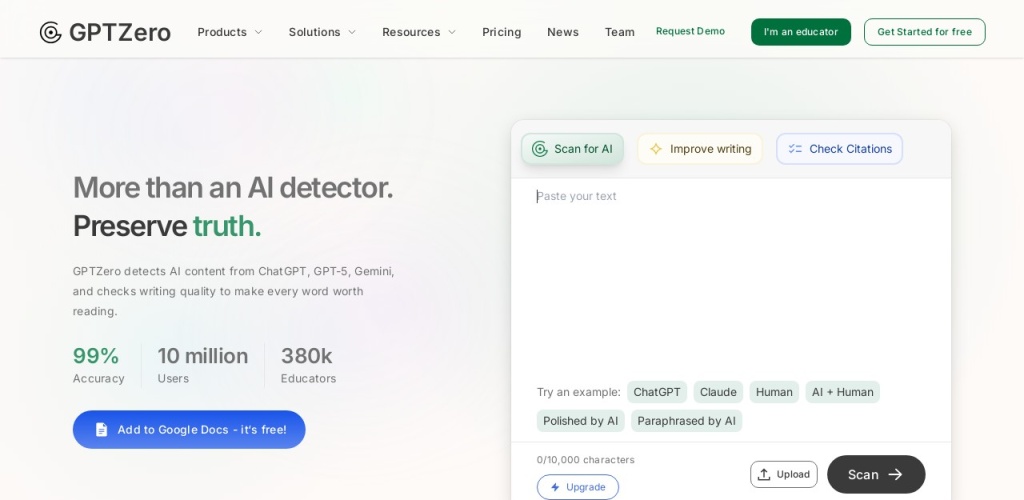
Task: Click the Scan for AI radar icon
Action: [540, 149]
